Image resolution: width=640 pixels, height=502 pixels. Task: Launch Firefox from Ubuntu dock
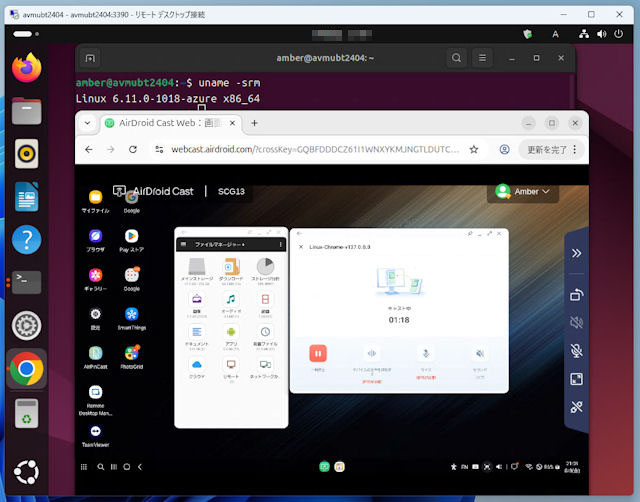27,68
